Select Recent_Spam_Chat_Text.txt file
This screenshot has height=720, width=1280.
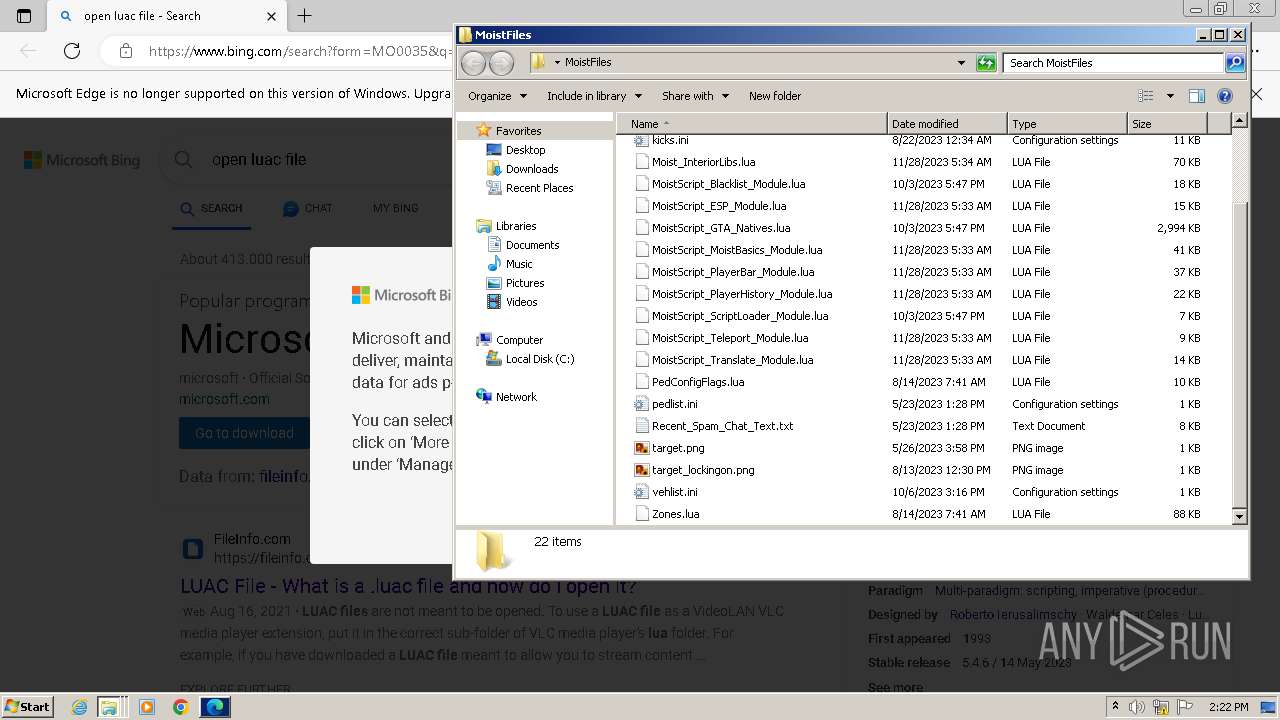(722, 426)
